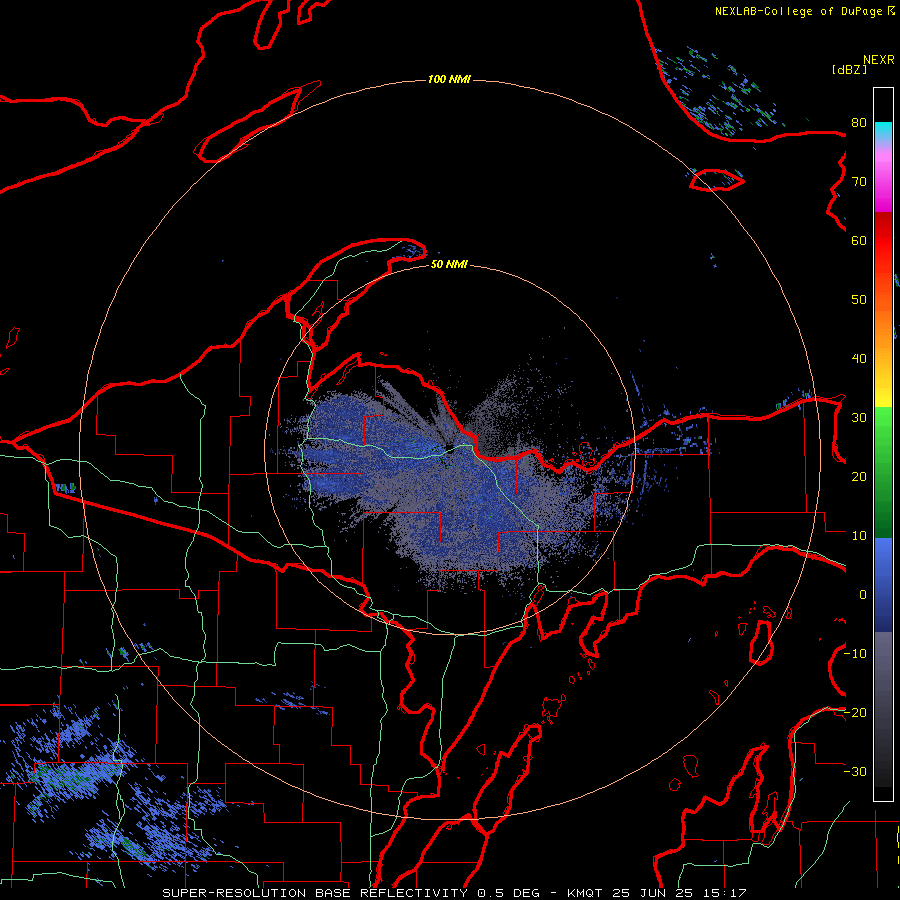This screenshot has width=900, height=900.
Task: Click the 100 NMI range ring label
Action: tap(449, 79)
